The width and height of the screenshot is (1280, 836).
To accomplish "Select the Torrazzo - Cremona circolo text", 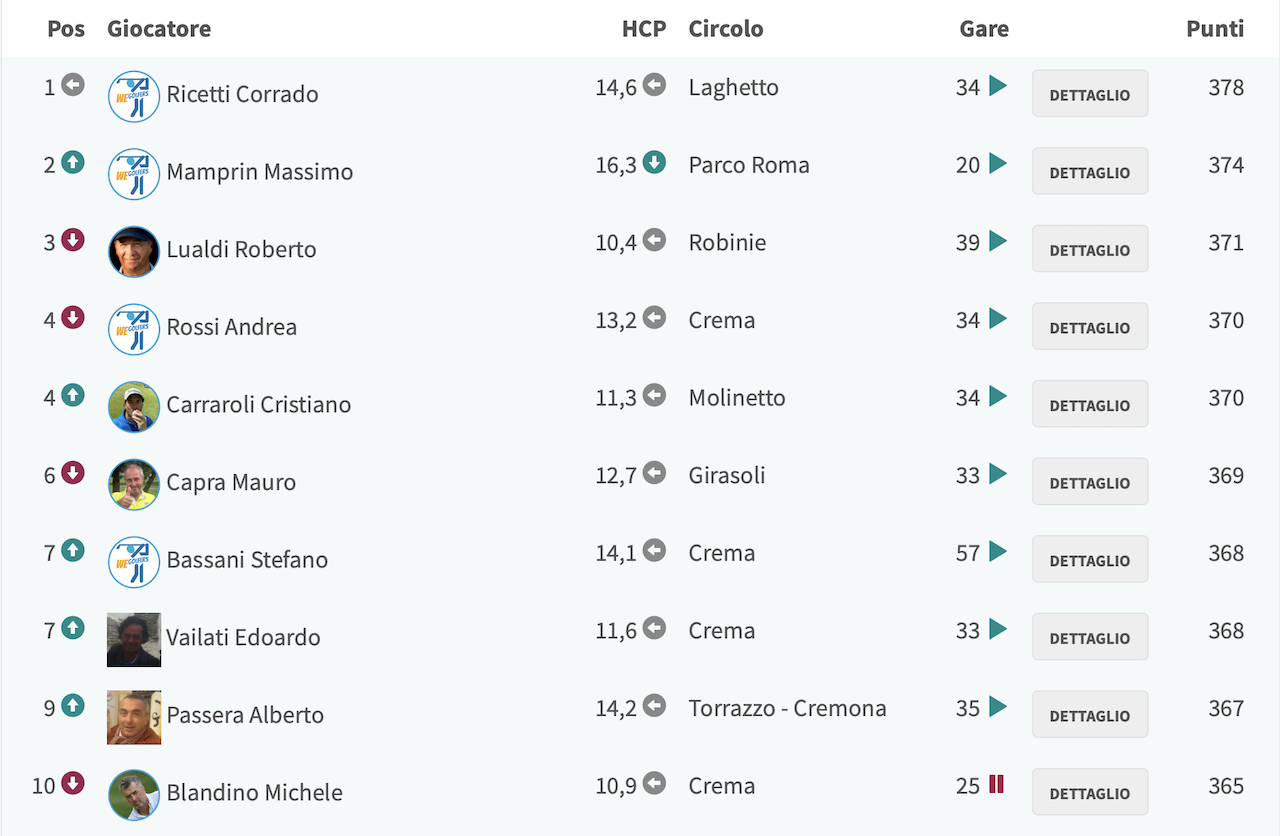I will pyautogui.click(x=788, y=708).
